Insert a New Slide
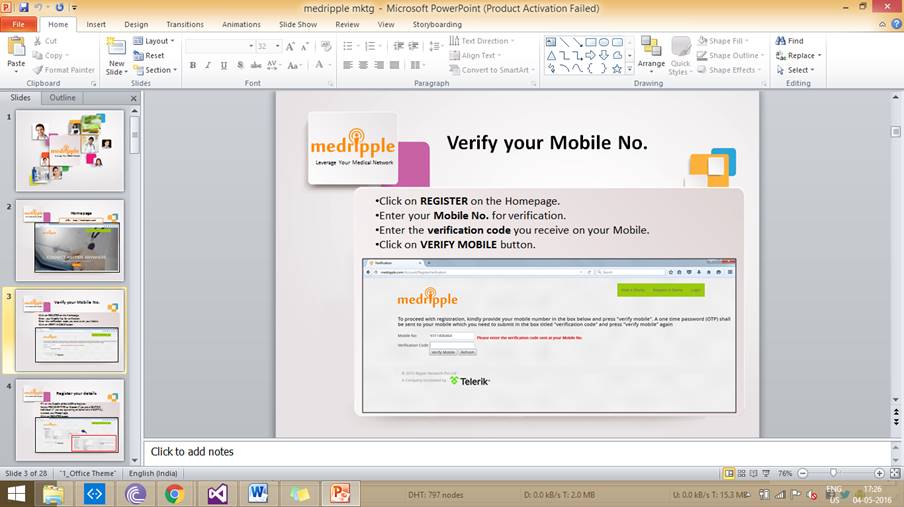 (116, 50)
